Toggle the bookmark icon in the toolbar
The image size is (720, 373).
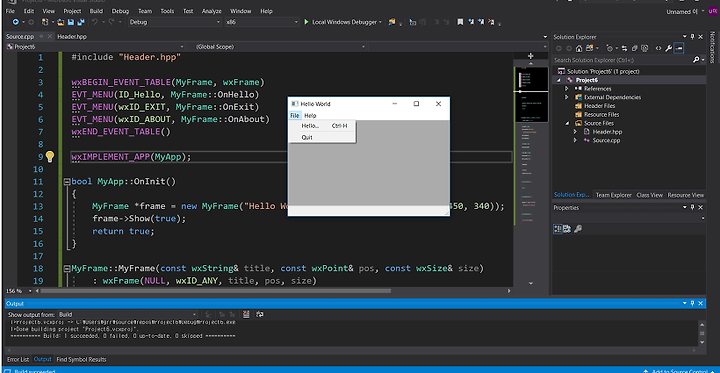point(460,22)
